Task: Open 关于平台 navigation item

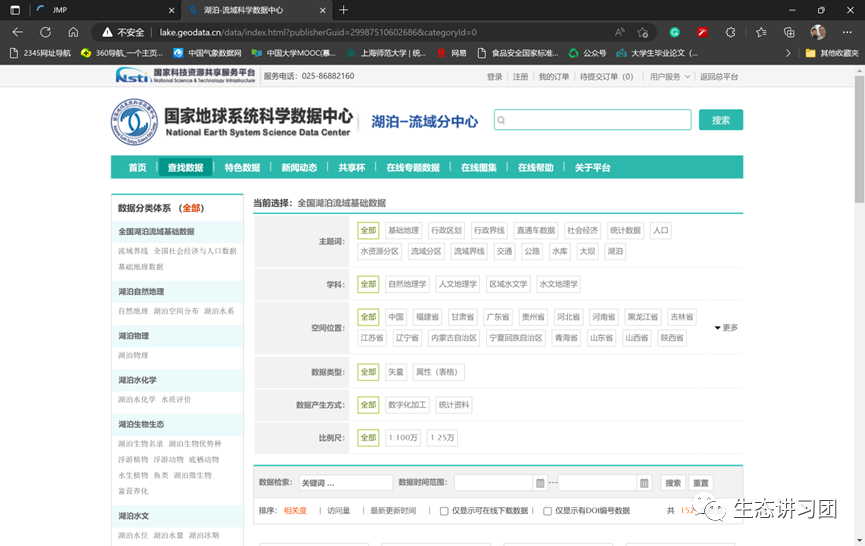Action: click(592, 168)
